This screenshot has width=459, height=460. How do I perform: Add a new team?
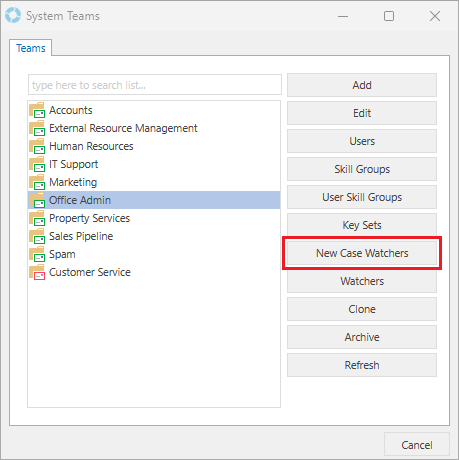coord(362,85)
